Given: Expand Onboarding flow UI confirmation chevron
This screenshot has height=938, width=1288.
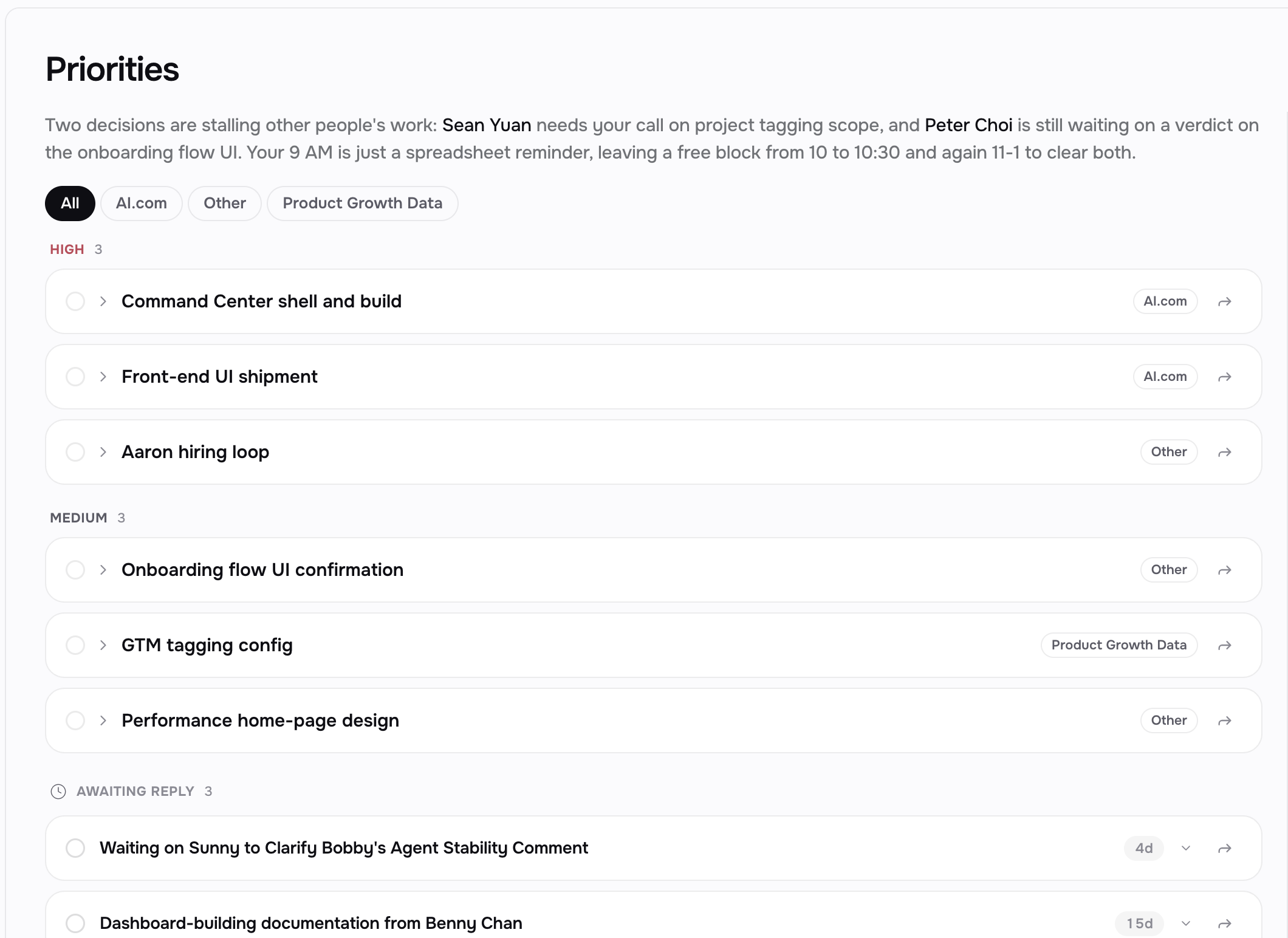Looking at the screenshot, I should click(x=103, y=570).
